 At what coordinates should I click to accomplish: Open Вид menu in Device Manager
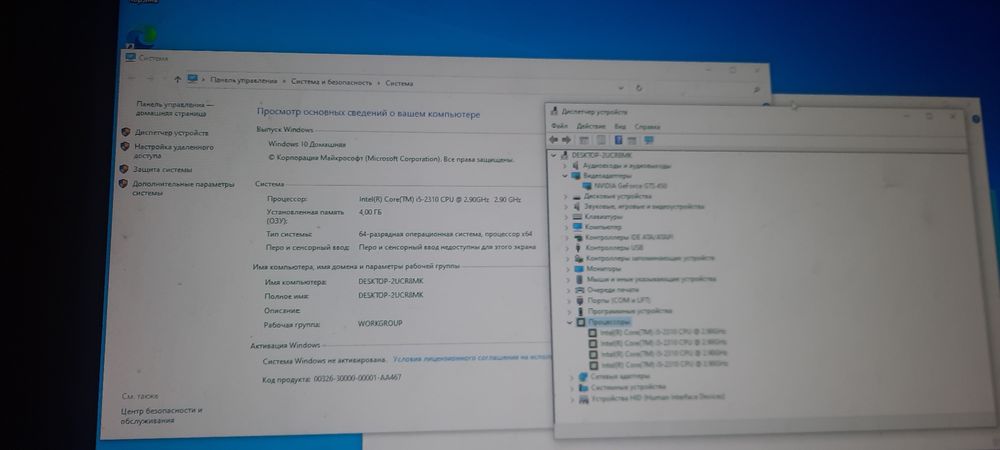coord(620,127)
